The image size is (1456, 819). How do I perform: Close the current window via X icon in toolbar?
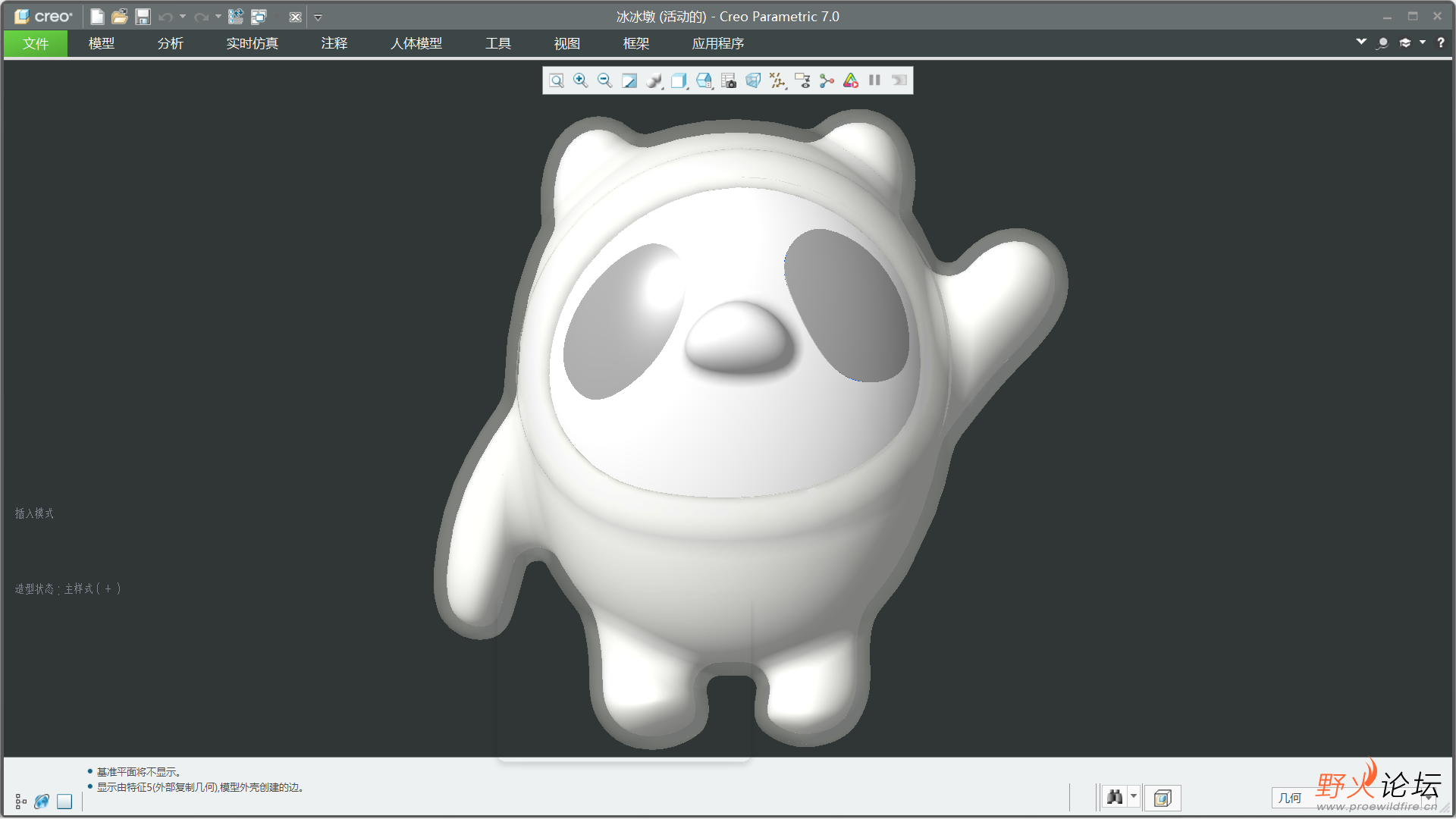click(296, 17)
